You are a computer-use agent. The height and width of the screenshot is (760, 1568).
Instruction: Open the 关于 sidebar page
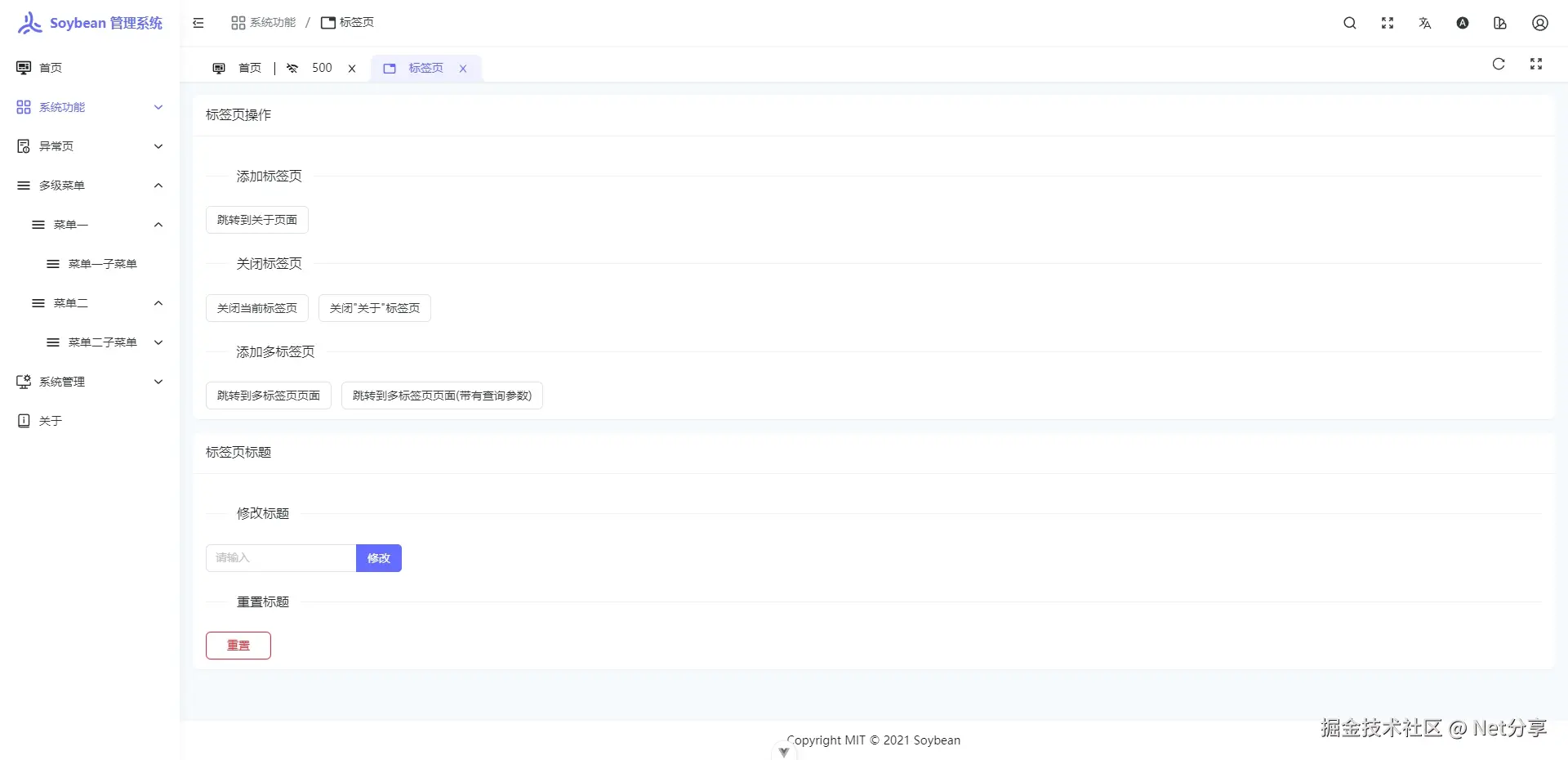coord(90,421)
